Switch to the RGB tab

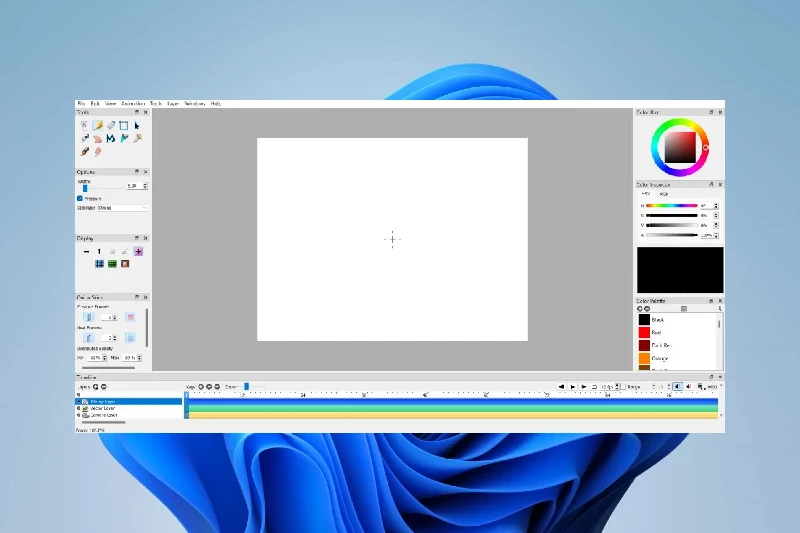point(663,194)
